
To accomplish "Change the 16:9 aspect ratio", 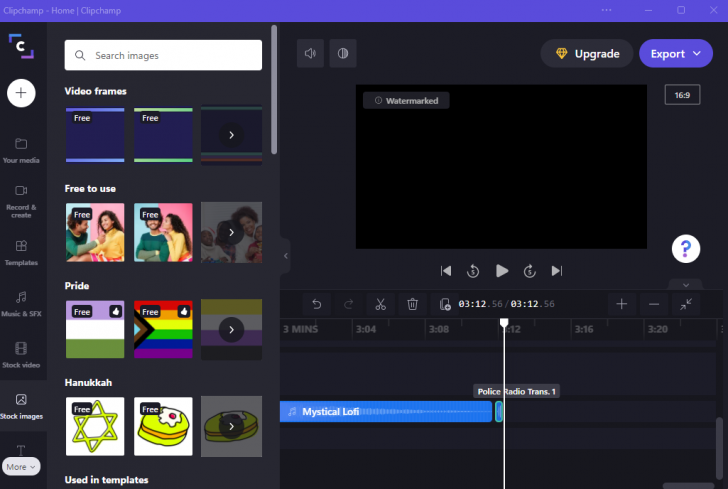I will pos(682,95).
